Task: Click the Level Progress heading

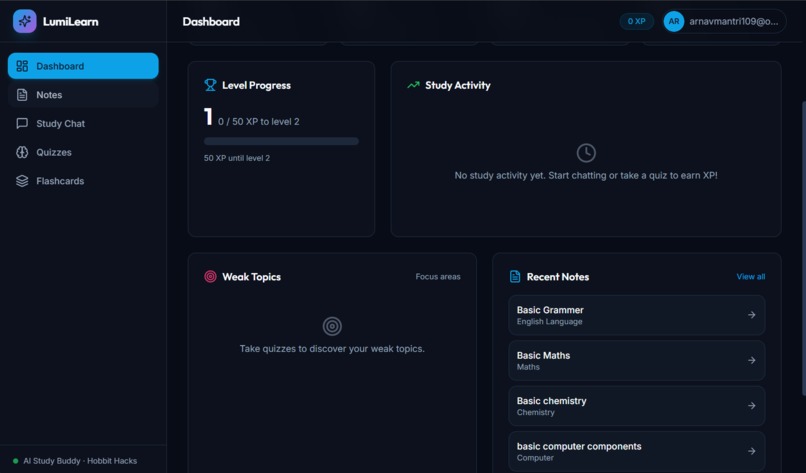Action: click(257, 85)
